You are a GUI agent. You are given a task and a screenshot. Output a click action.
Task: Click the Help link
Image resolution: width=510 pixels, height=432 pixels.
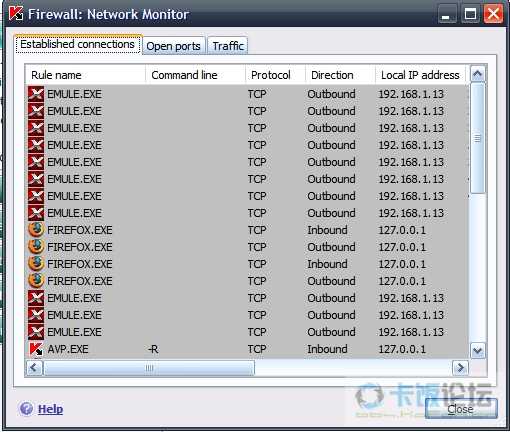click(50, 409)
